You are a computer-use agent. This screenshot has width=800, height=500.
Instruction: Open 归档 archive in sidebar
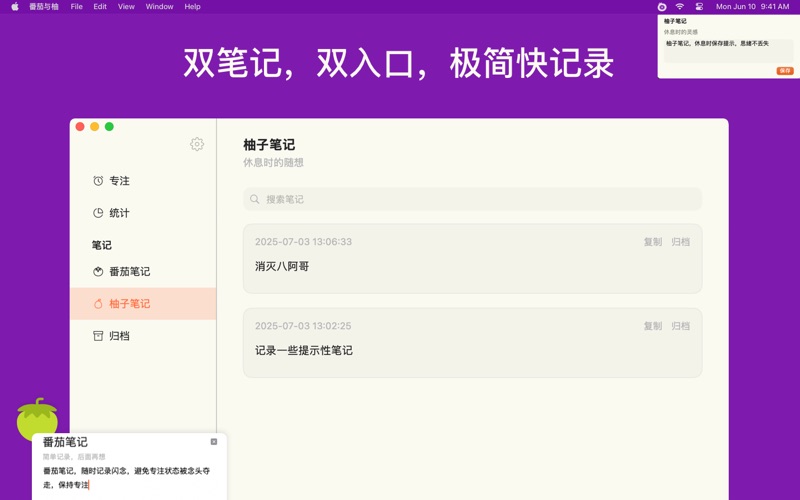coord(119,336)
